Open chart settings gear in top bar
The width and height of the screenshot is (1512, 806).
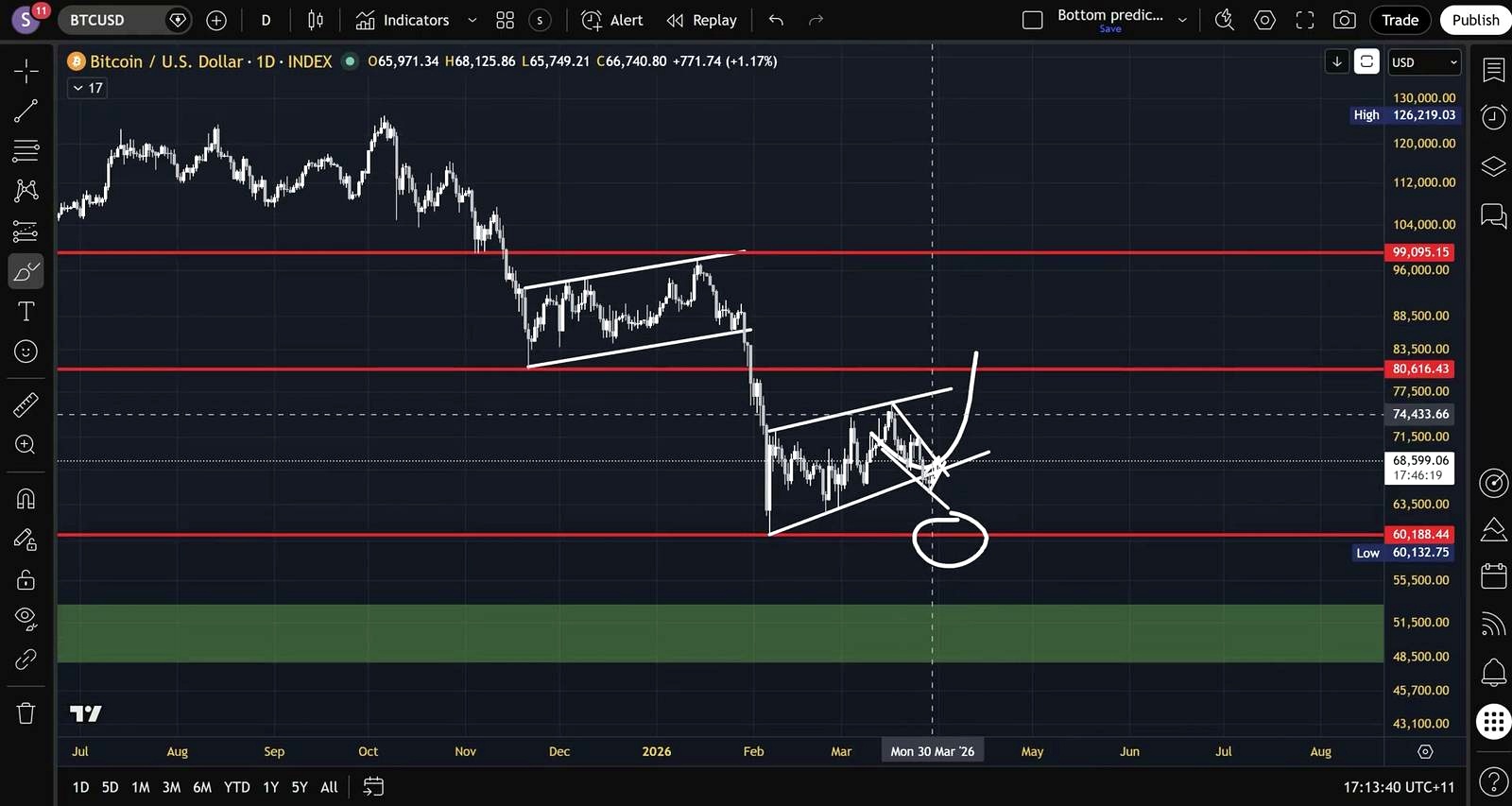1264,20
